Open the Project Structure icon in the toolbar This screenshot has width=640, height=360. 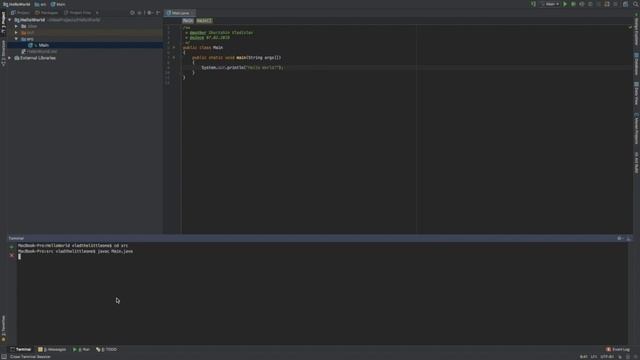coord(625,4)
